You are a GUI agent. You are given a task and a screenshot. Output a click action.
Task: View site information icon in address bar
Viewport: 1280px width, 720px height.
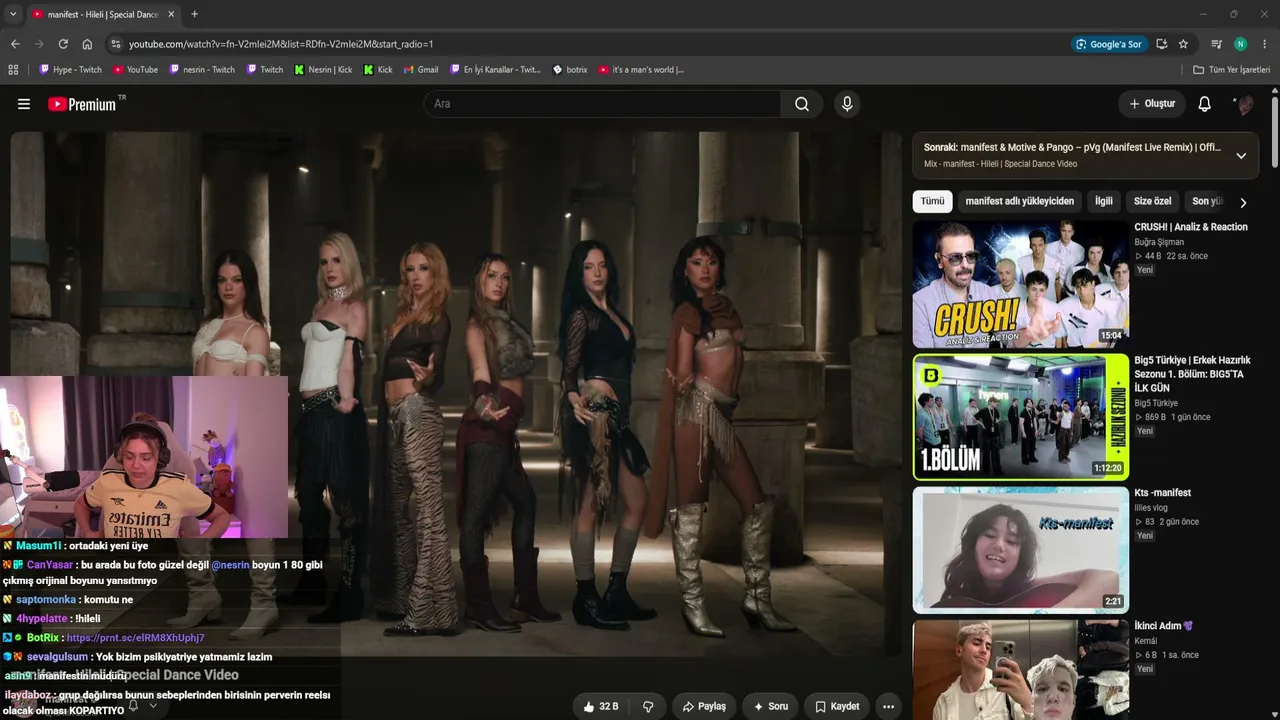point(116,44)
